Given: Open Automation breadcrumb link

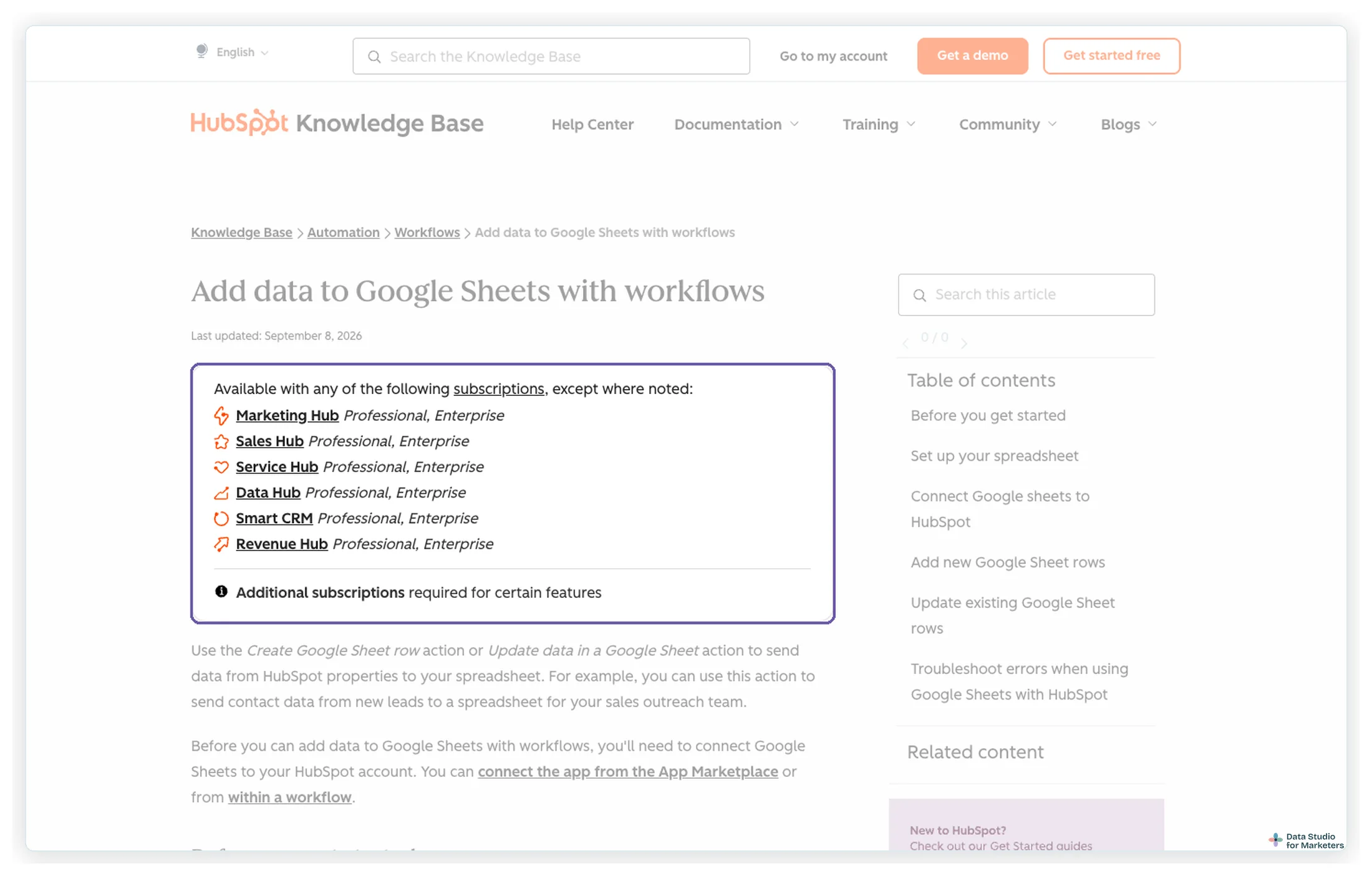Looking at the screenshot, I should click(x=343, y=232).
